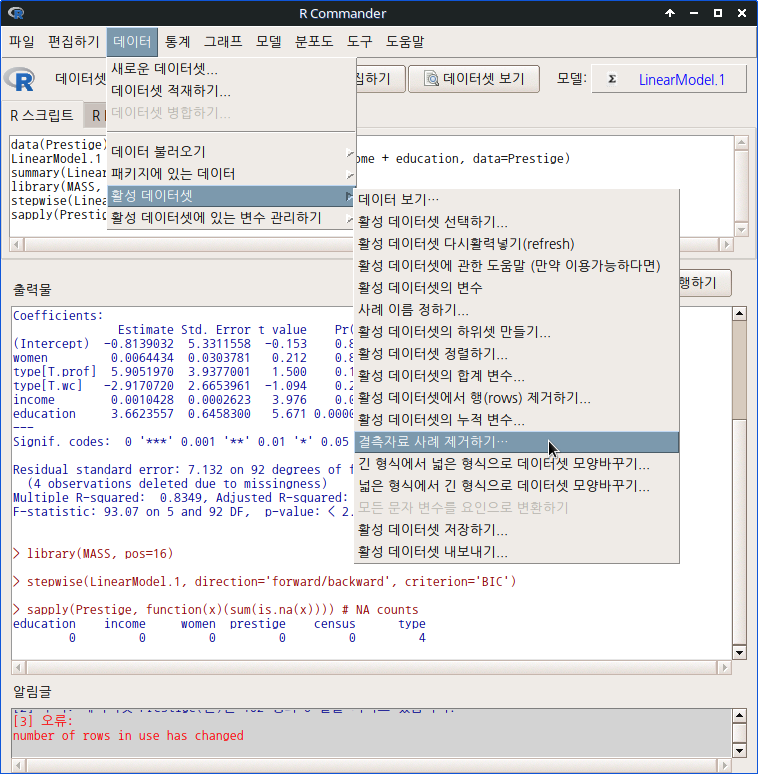
Task: Choose 활성 데이터셋 내보내기... entry
Action: pos(517,552)
